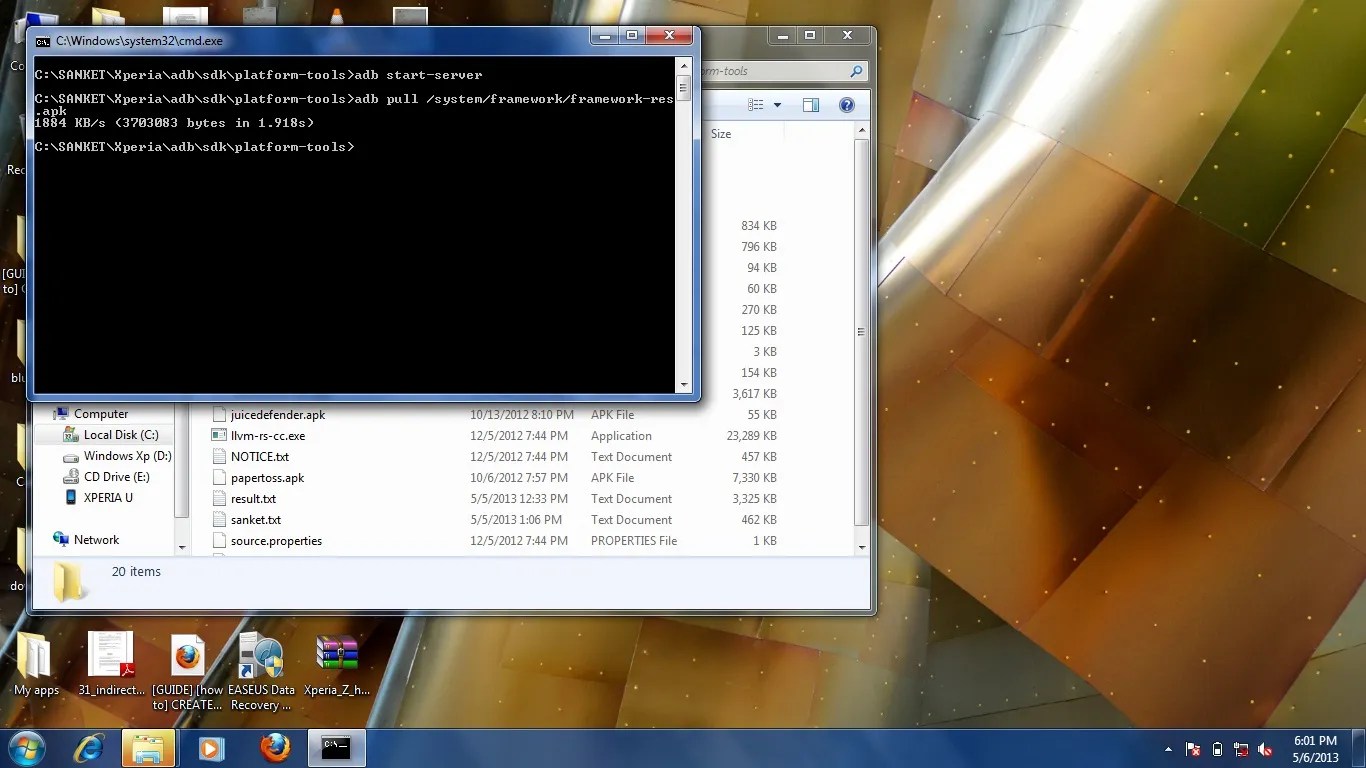This screenshot has width=1366, height=768.
Task: Click cmd window scroll-up arrow
Action: click(x=684, y=66)
